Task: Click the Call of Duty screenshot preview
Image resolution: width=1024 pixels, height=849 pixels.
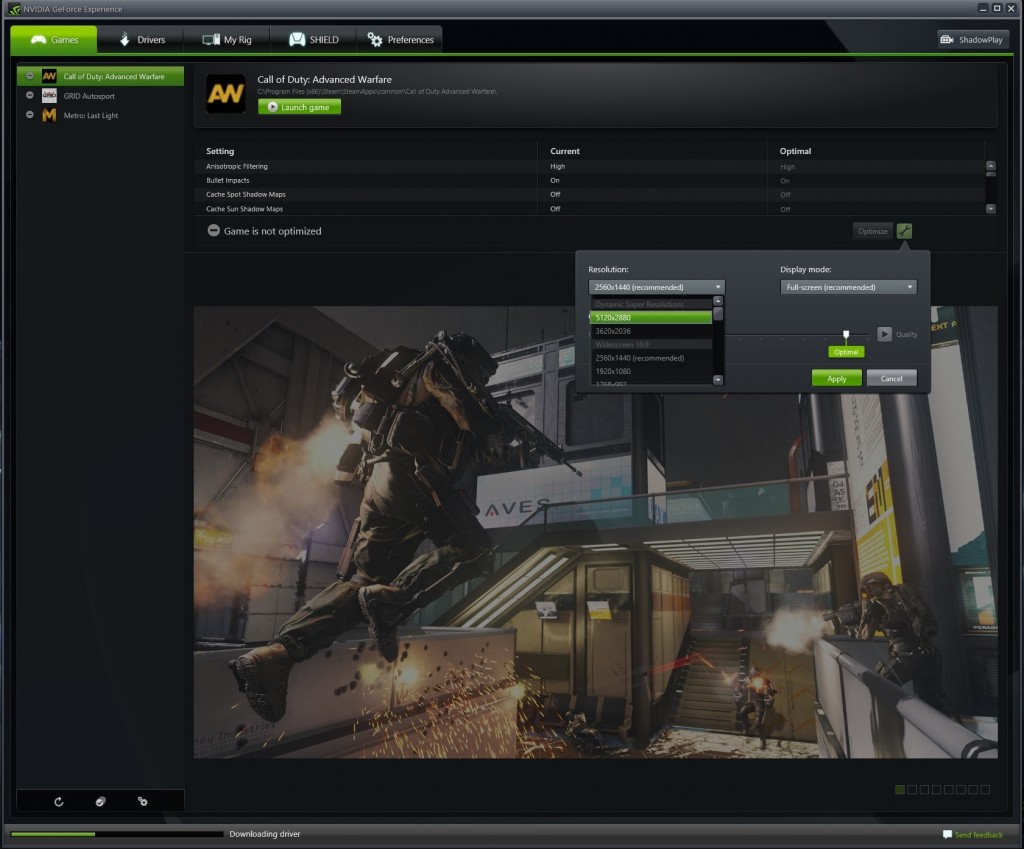Action: 596,532
